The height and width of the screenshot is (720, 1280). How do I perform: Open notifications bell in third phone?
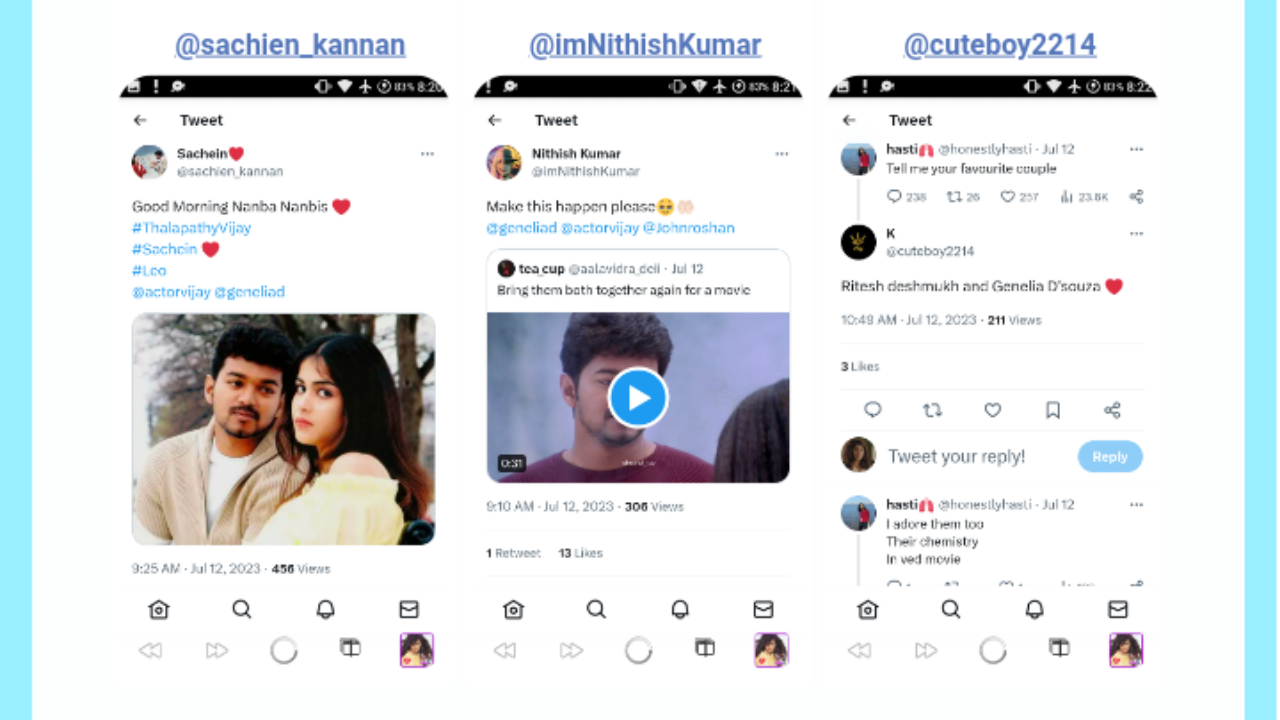tap(1035, 609)
